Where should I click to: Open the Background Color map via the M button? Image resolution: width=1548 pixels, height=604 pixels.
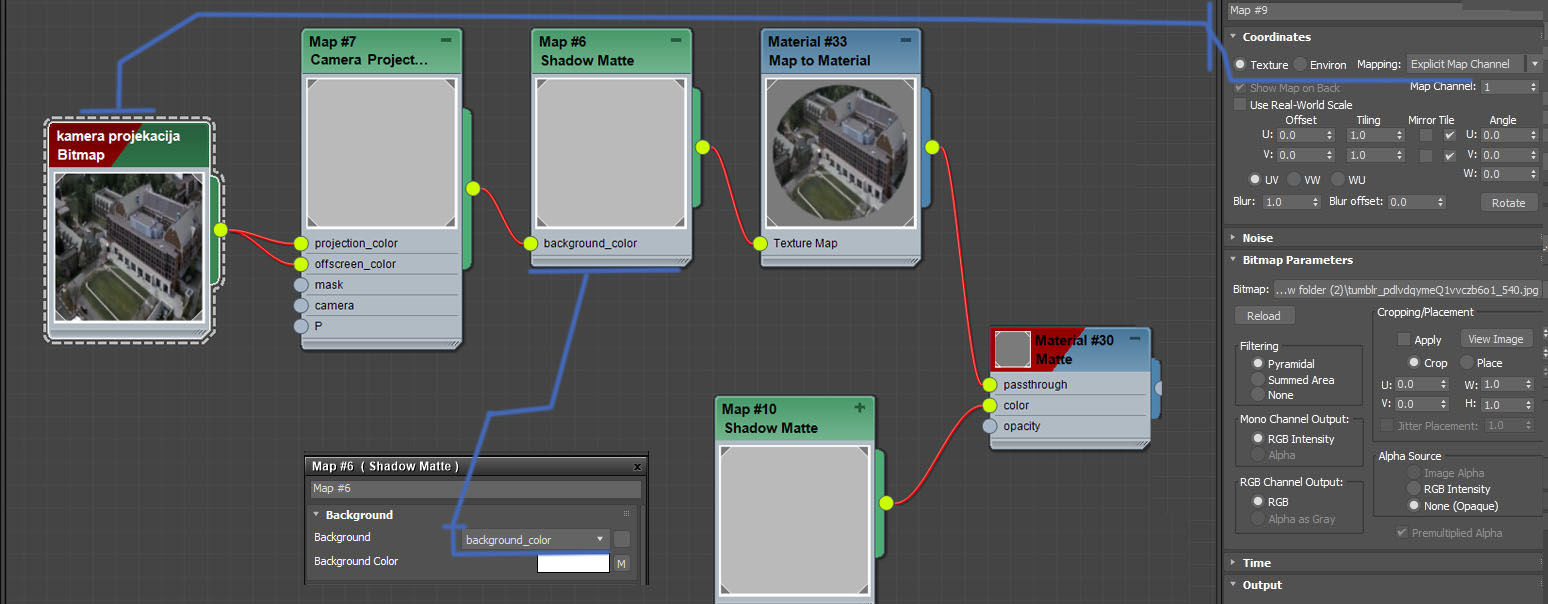tap(621, 563)
